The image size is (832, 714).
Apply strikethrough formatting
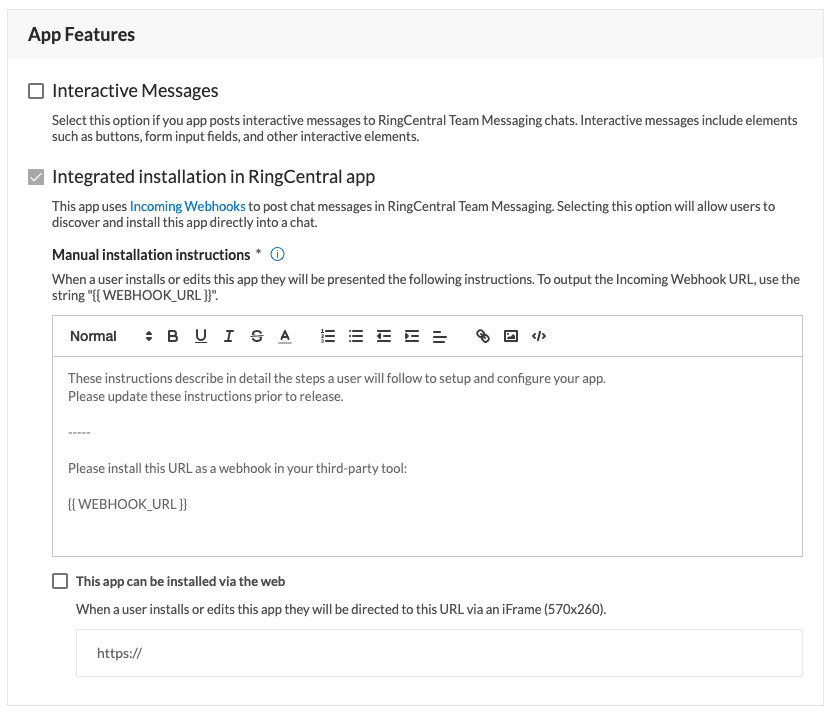257,336
